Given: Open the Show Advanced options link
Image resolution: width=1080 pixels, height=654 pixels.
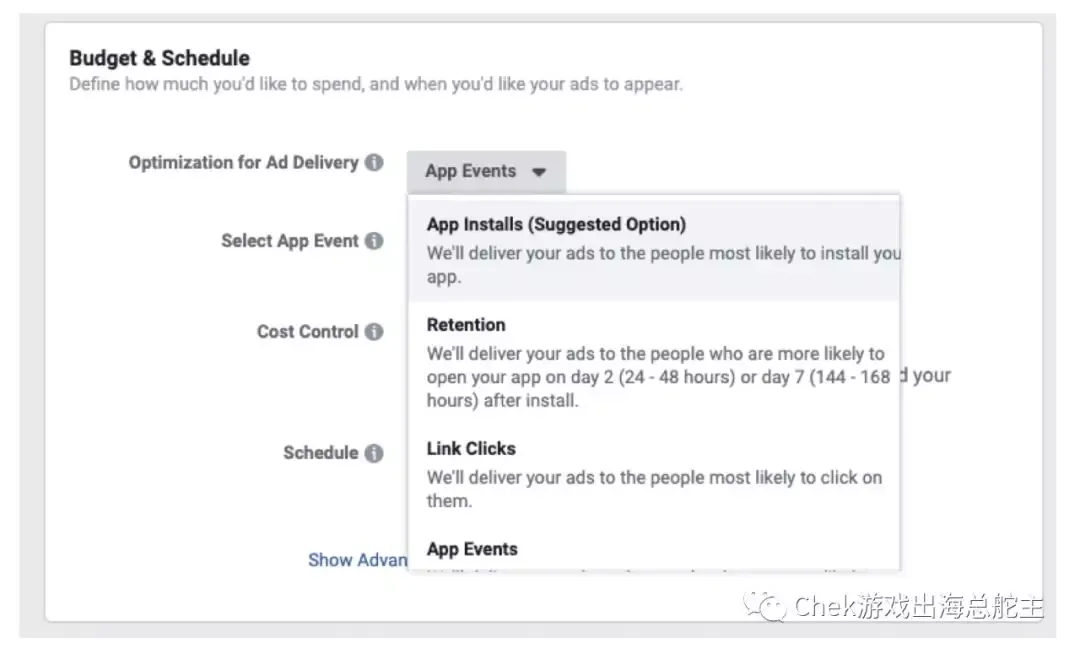Looking at the screenshot, I should pyautogui.click(x=357, y=560).
